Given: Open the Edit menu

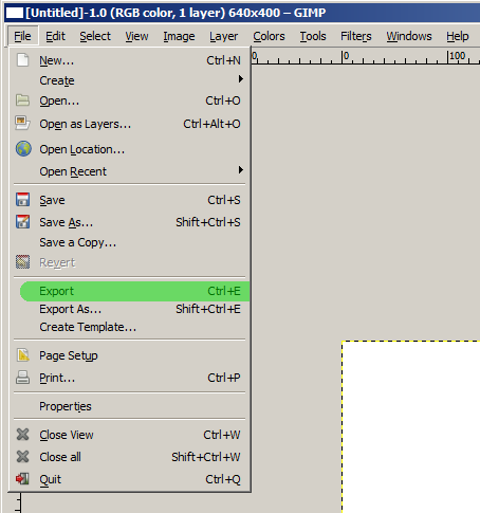Looking at the screenshot, I should 55,36.
